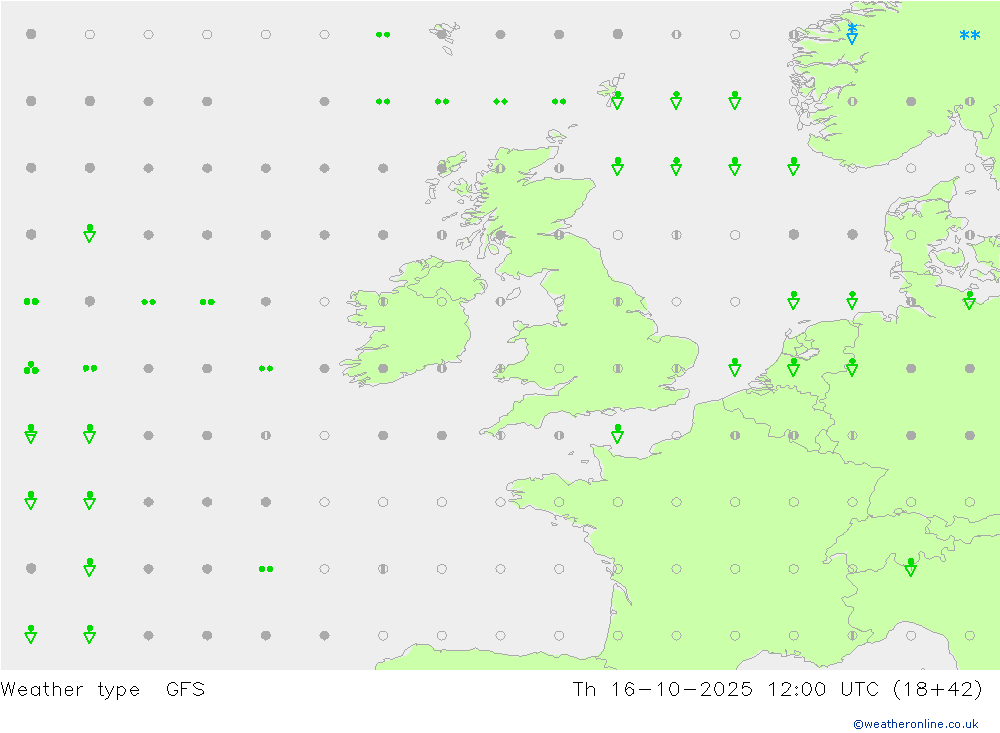Open the weatheronline.co.uk copyright link

pos(916,723)
